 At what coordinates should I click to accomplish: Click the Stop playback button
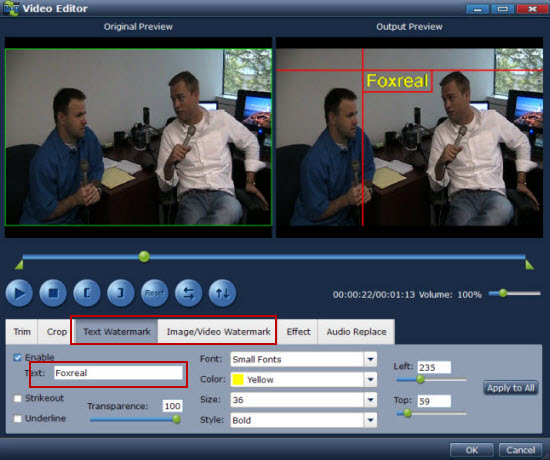coord(53,293)
